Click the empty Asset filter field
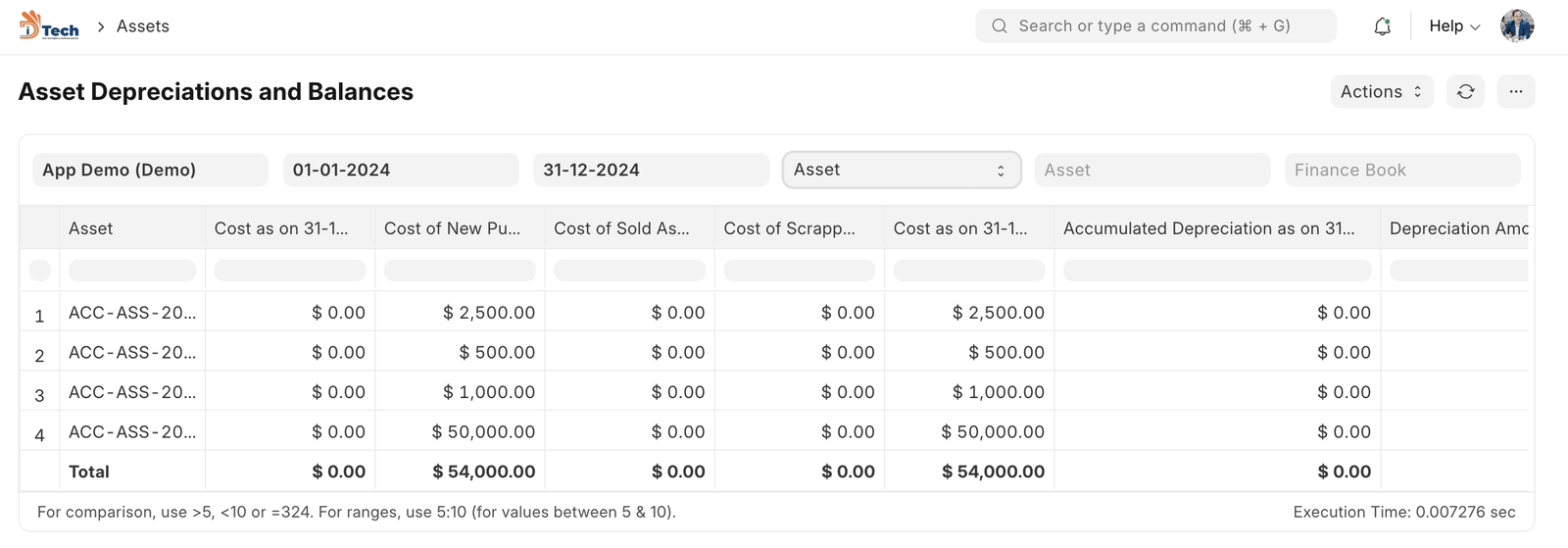The width and height of the screenshot is (1568, 548). pos(1151,170)
